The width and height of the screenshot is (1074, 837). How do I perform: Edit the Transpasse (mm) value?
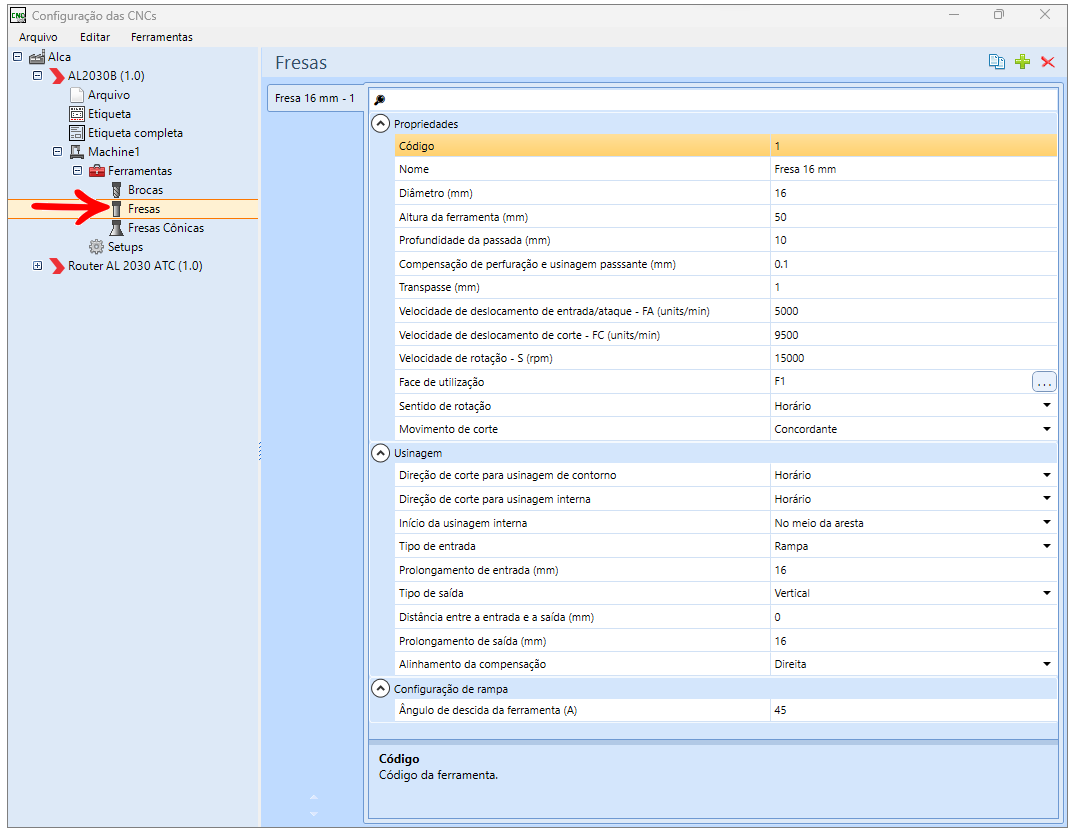coord(913,288)
